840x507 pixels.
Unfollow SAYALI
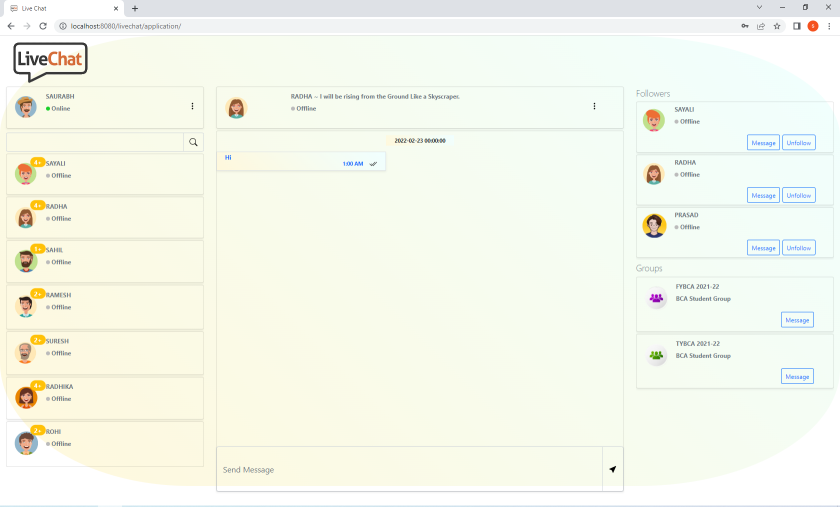799,143
